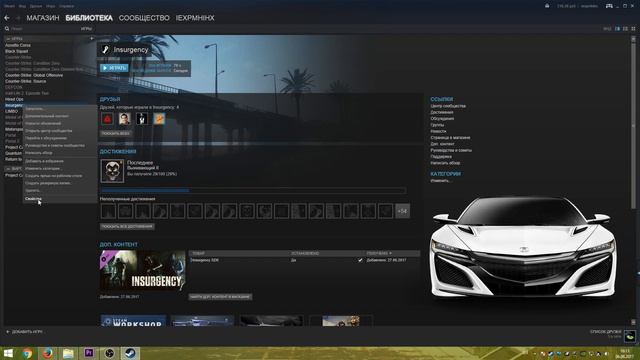The width and height of the screenshot is (640, 360).
Task: Click the Insurgency game icon beside title
Action: (x=105, y=50)
